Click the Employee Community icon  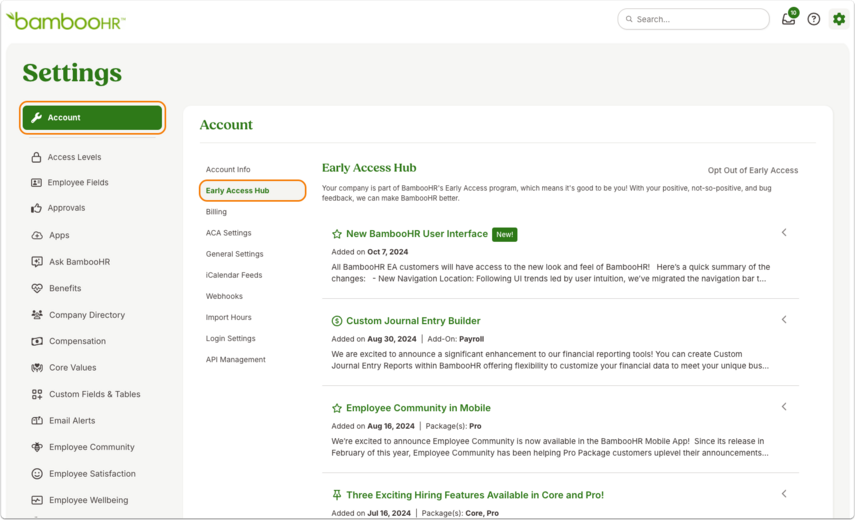click(37, 447)
